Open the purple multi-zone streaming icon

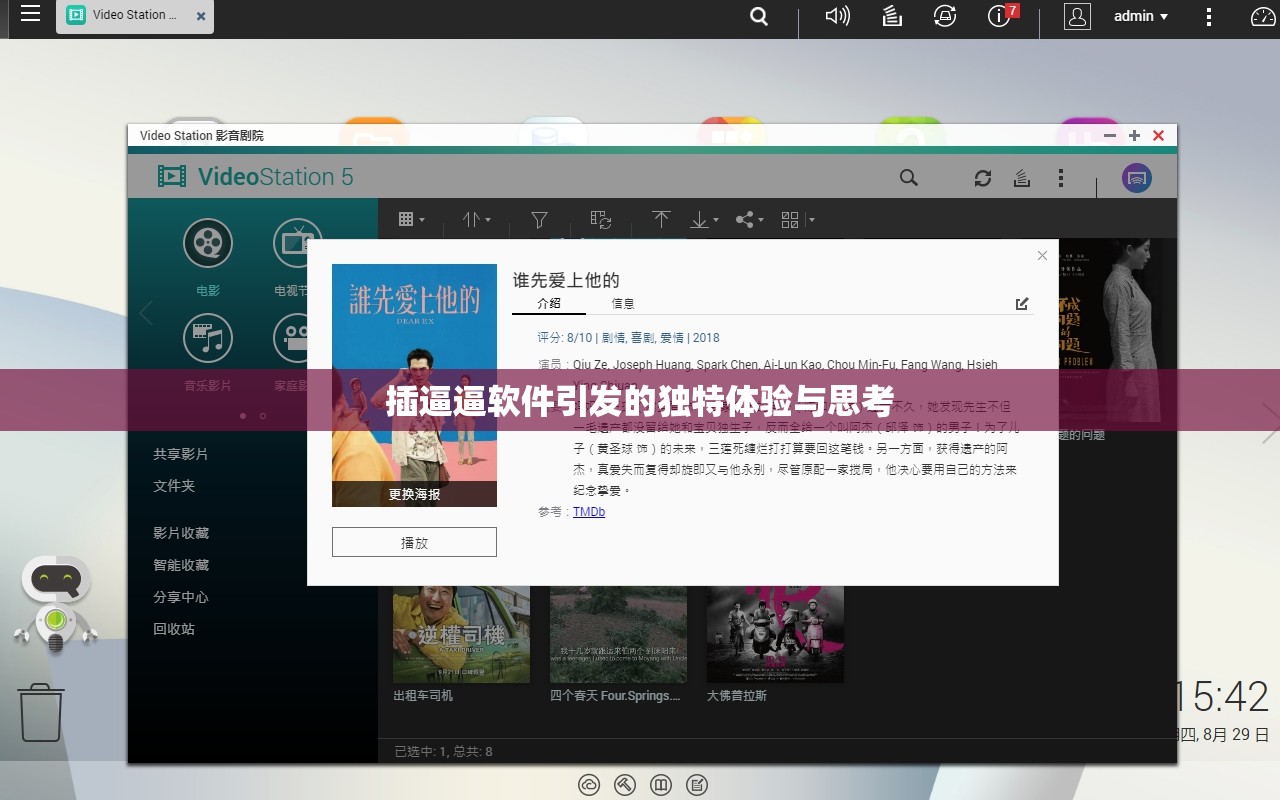click(x=1137, y=178)
